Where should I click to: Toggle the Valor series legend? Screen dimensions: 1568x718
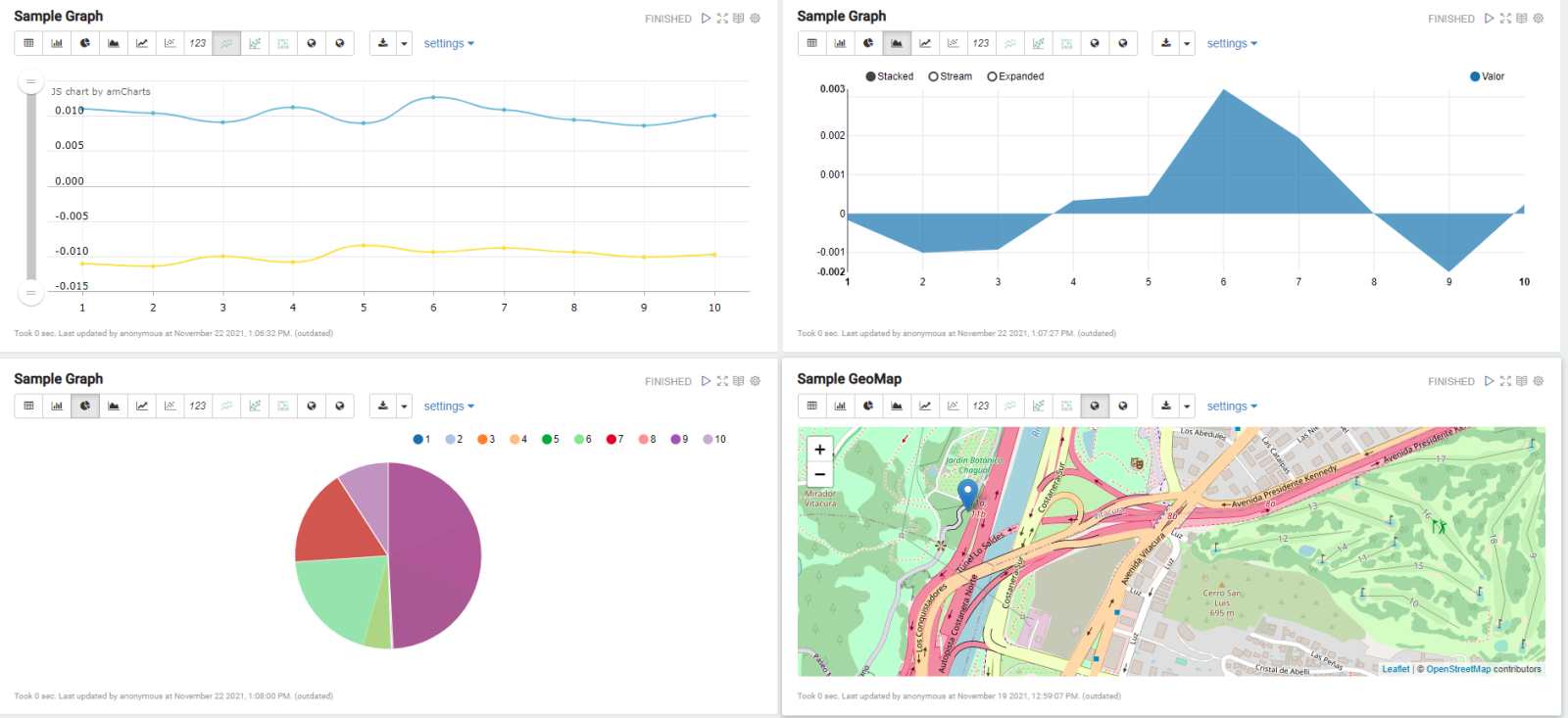point(1487,76)
